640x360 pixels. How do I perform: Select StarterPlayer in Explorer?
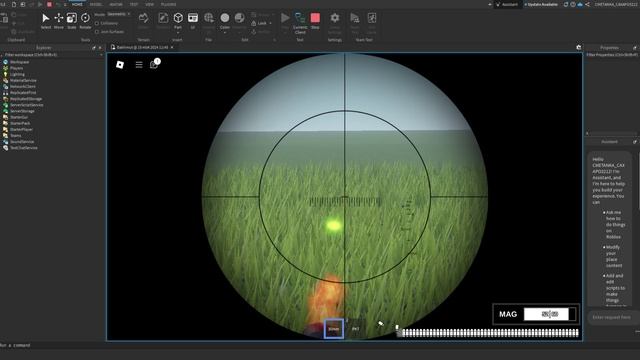coord(21,129)
